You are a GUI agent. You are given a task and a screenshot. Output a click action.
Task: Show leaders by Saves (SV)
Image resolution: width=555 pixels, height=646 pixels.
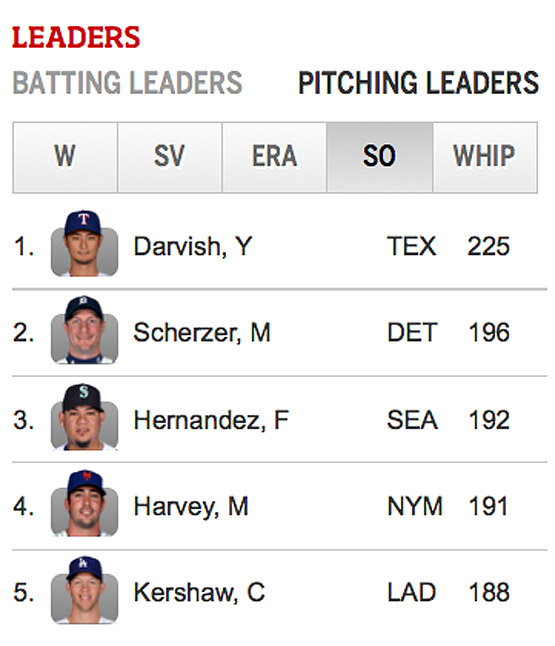pos(170,157)
